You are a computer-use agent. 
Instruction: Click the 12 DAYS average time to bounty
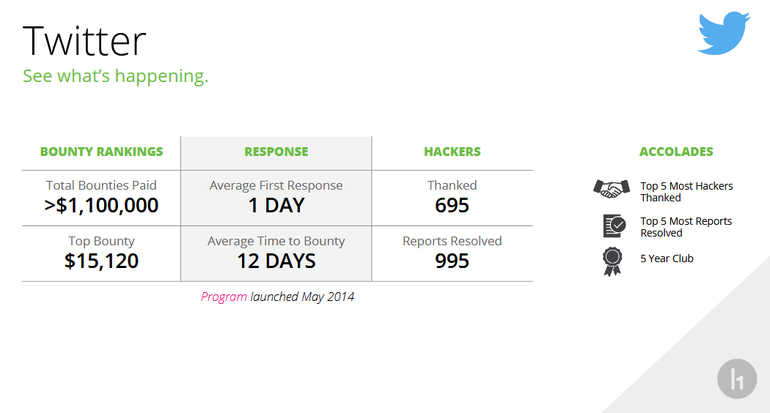click(276, 261)
